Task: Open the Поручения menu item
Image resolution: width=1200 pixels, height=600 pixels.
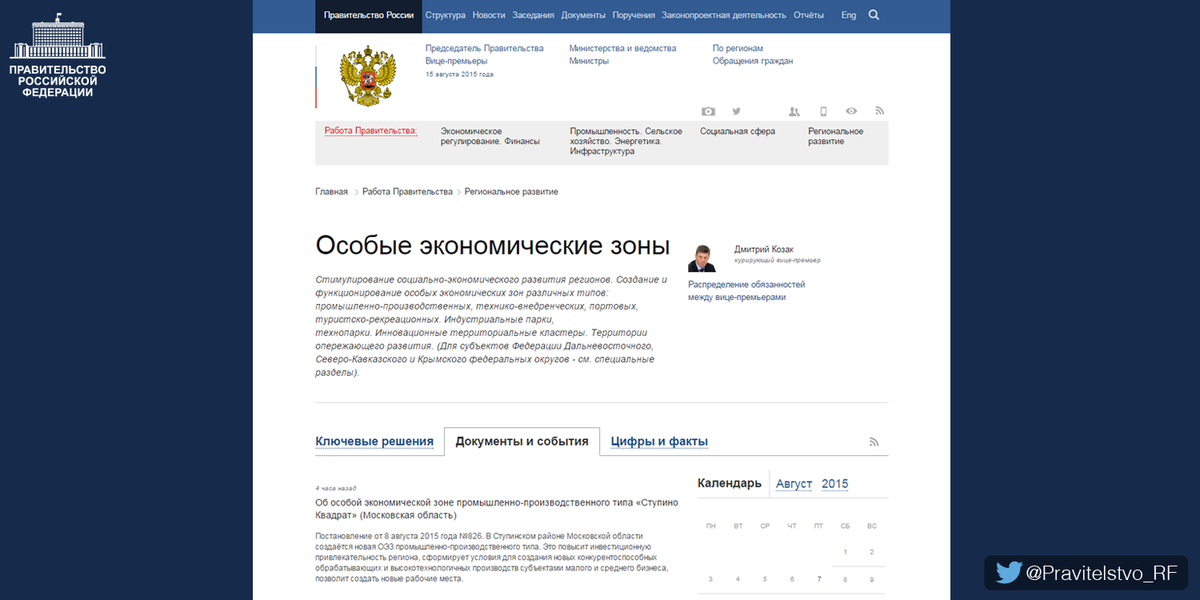Action: coord(634,16)
